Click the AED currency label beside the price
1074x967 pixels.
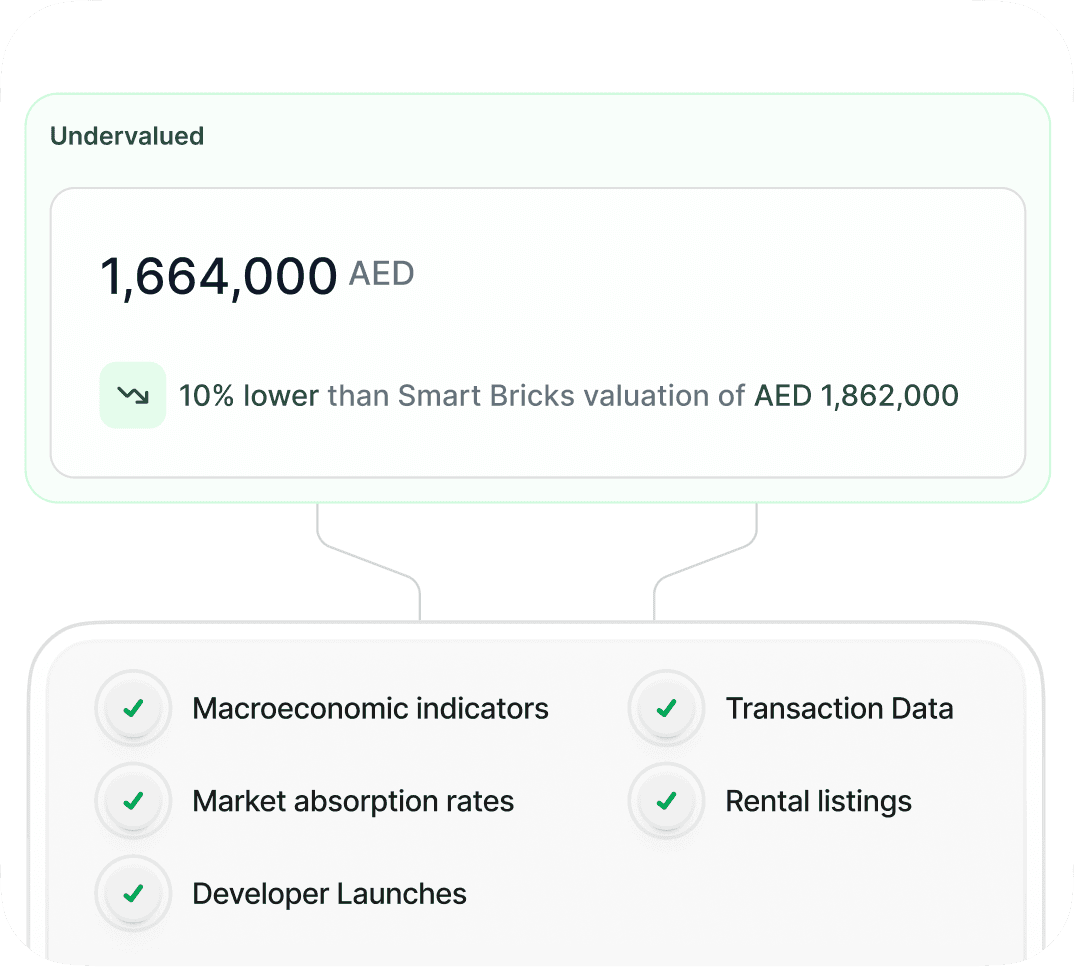point(382,274)
